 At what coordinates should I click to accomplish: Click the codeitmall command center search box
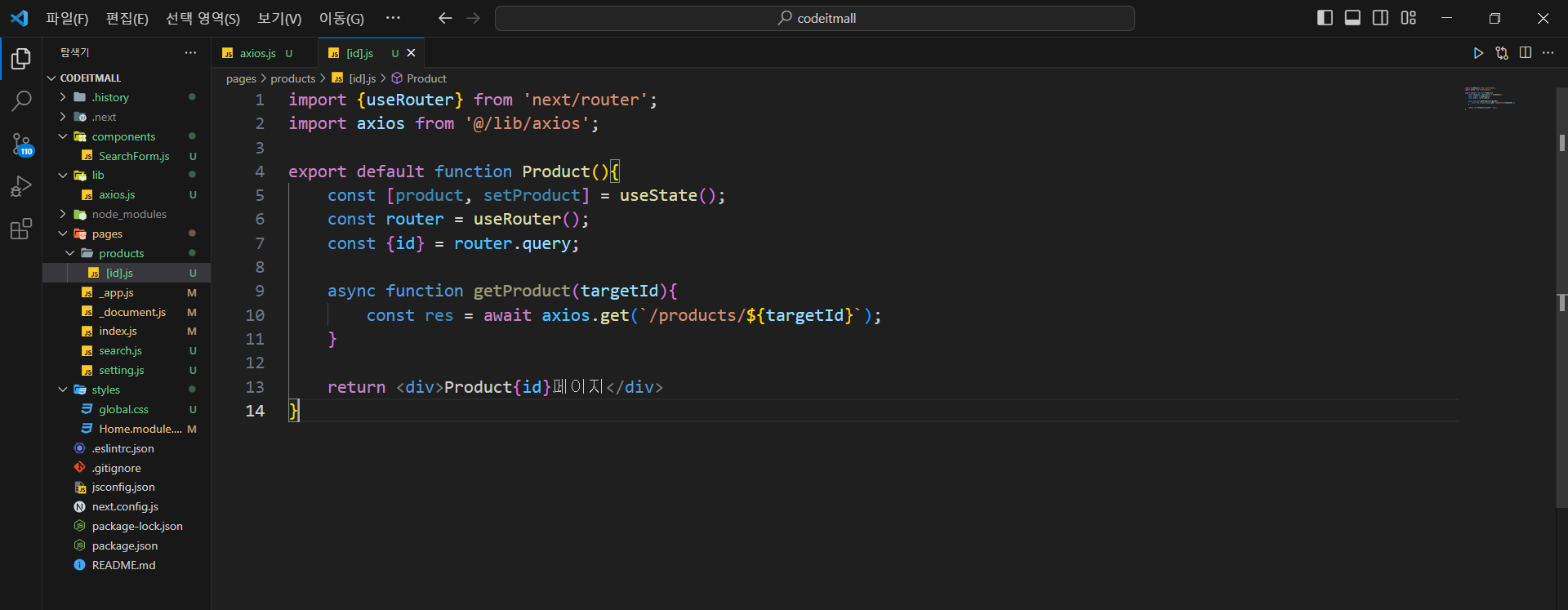point(814,18)
